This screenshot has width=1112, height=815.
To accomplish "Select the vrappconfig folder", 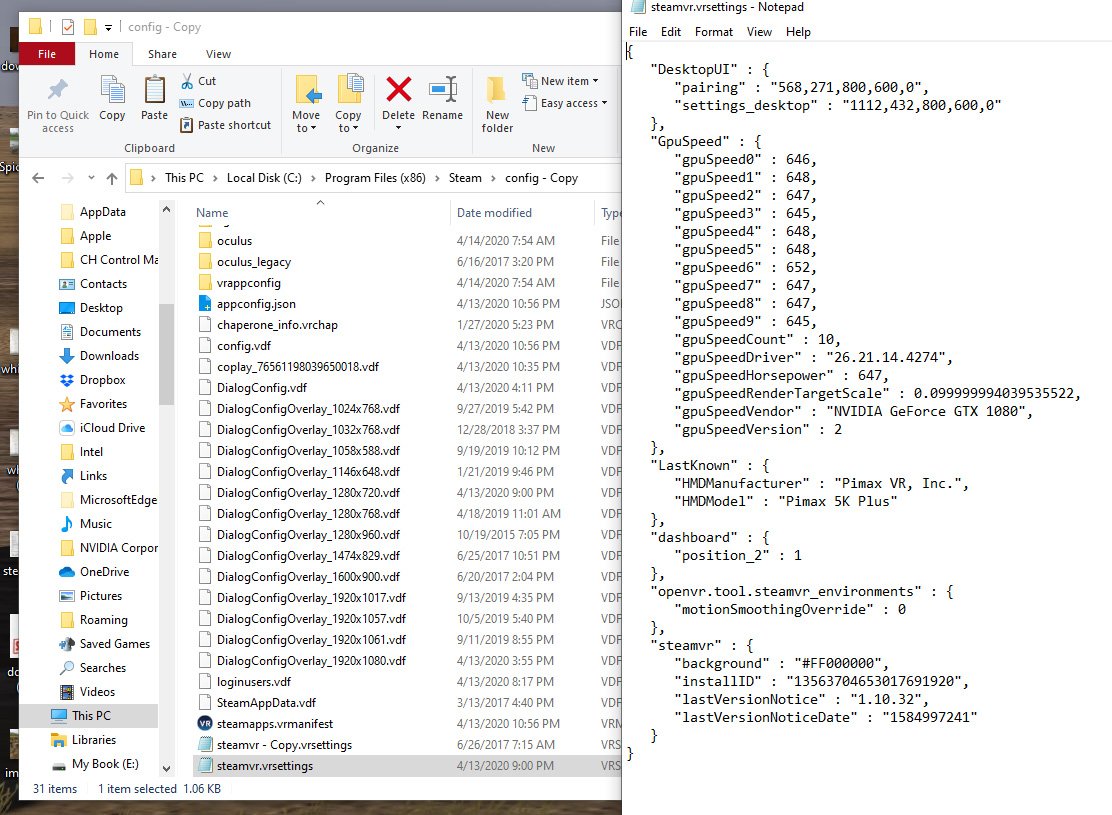I will pyautogui.click(x=249, y=282).
